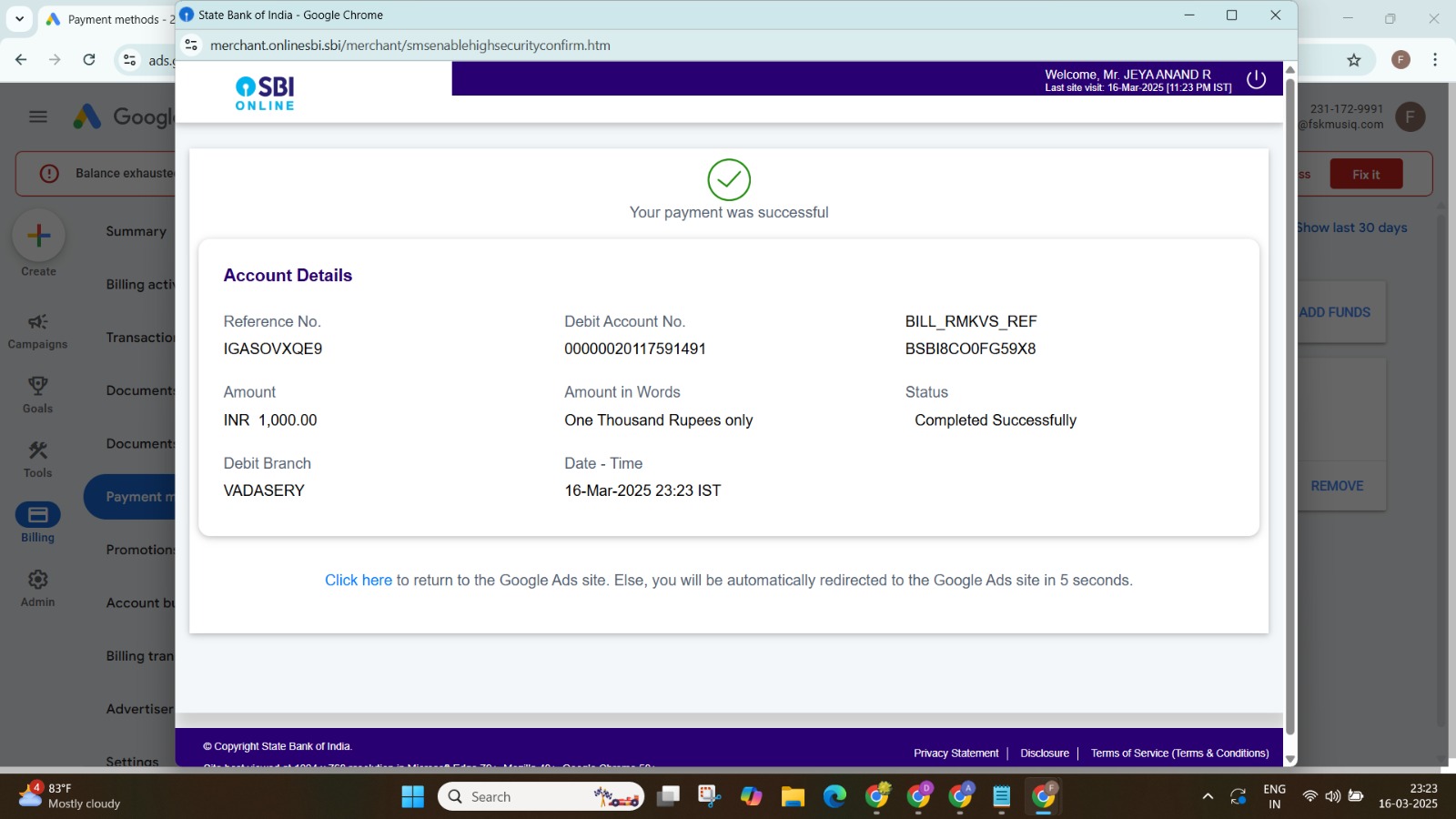Open the Chrome three-dot menu
Image resolution: width=1456 pixels, height=819 pixels.
1435,60
